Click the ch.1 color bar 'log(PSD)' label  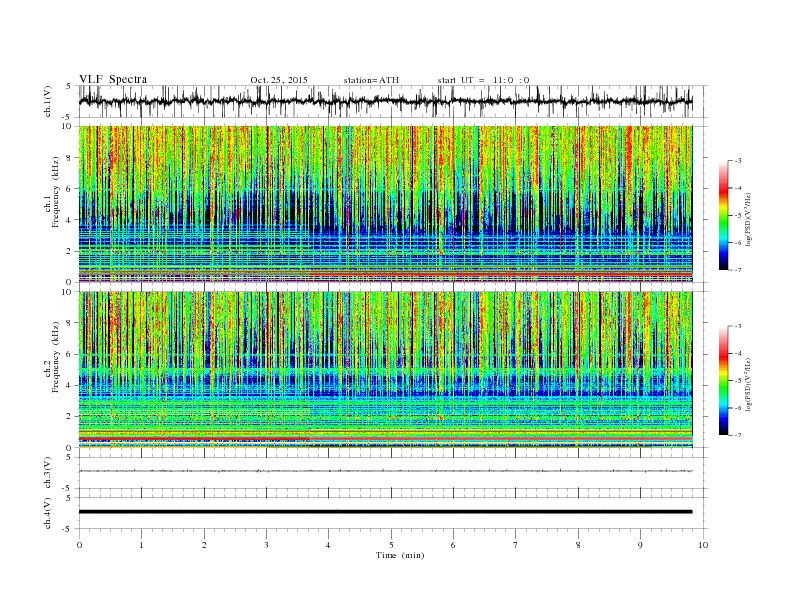pyautogui.click(x=749, y=219)
